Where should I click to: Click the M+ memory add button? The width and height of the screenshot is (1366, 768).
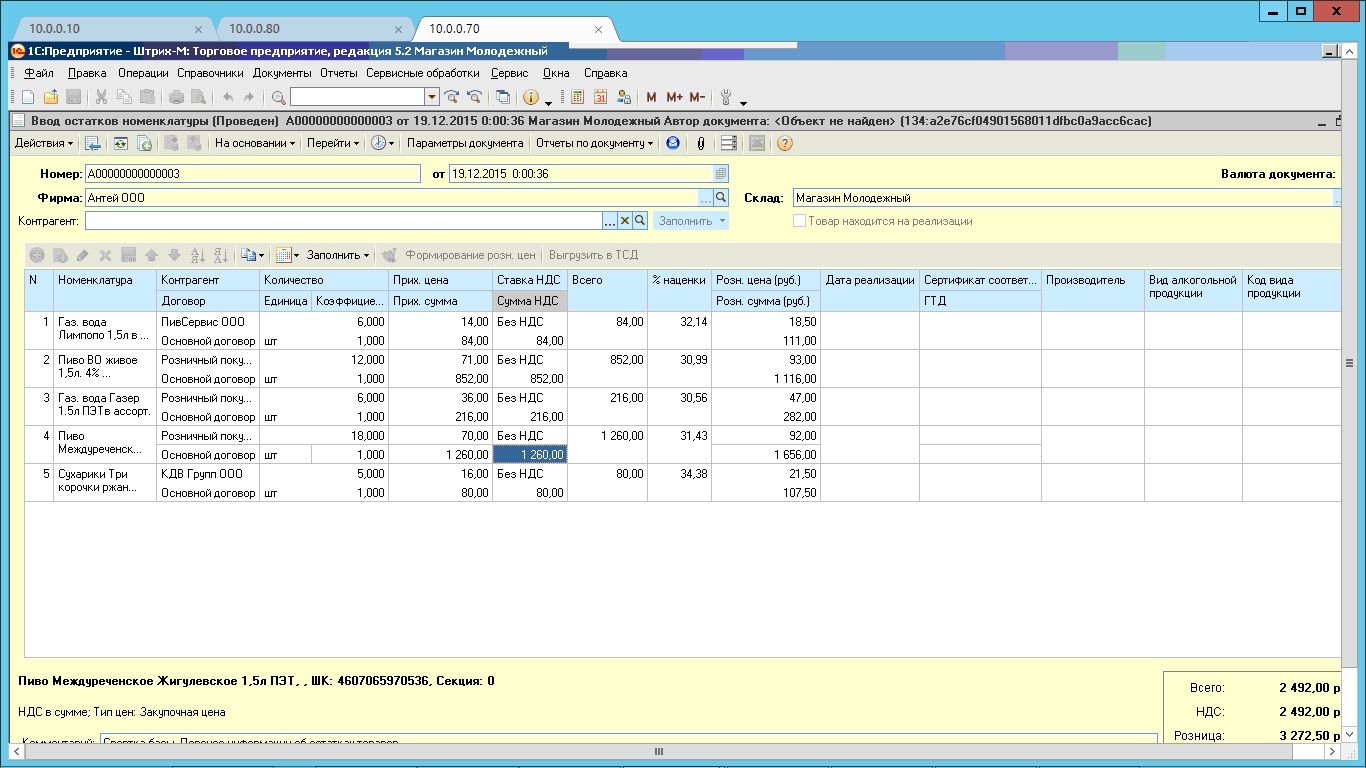674,97
